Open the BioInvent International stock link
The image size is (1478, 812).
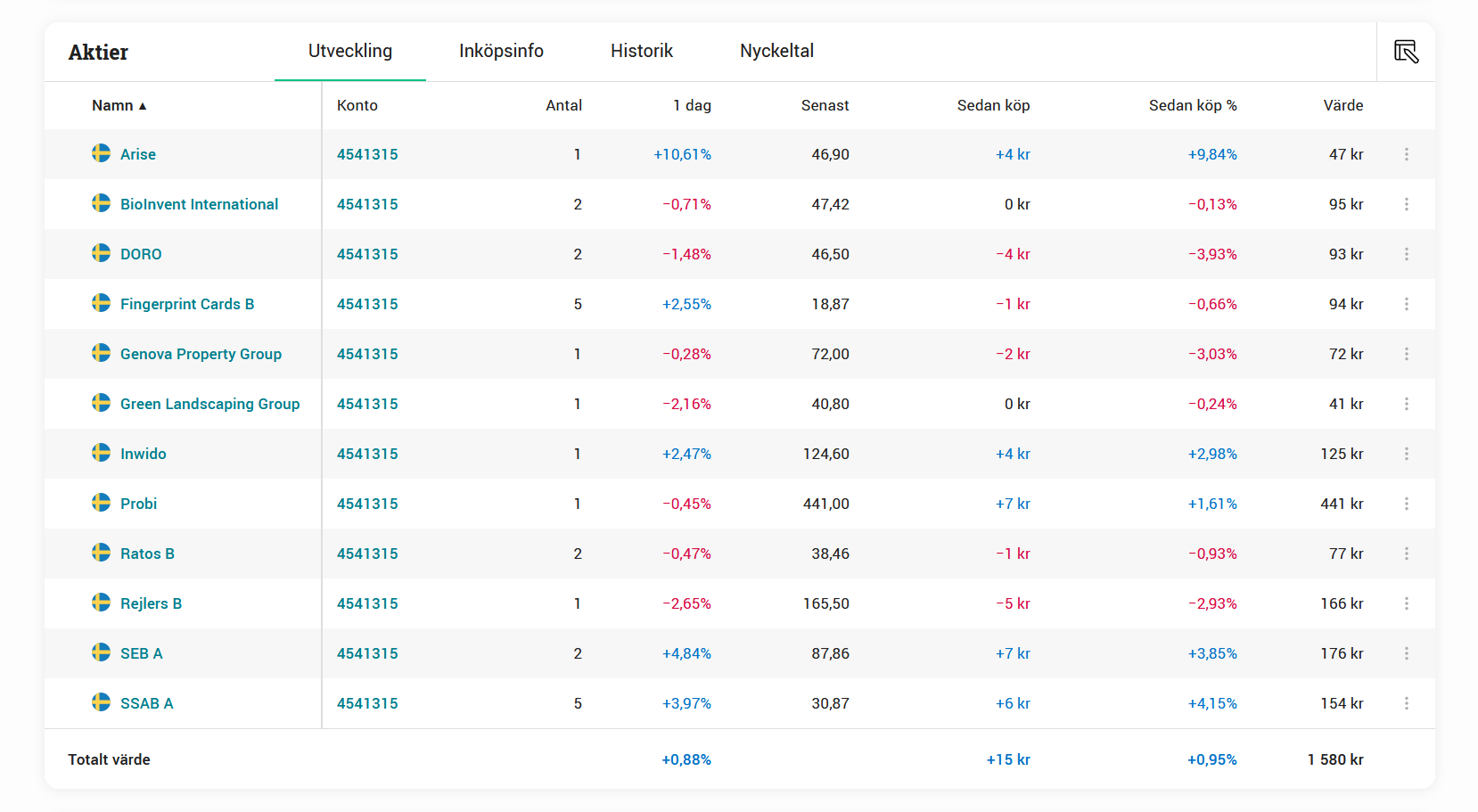(199, 204)
